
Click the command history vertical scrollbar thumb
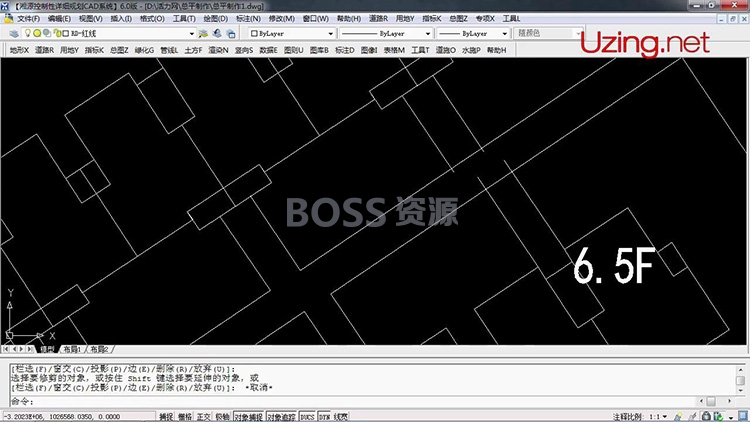[740, 380]
